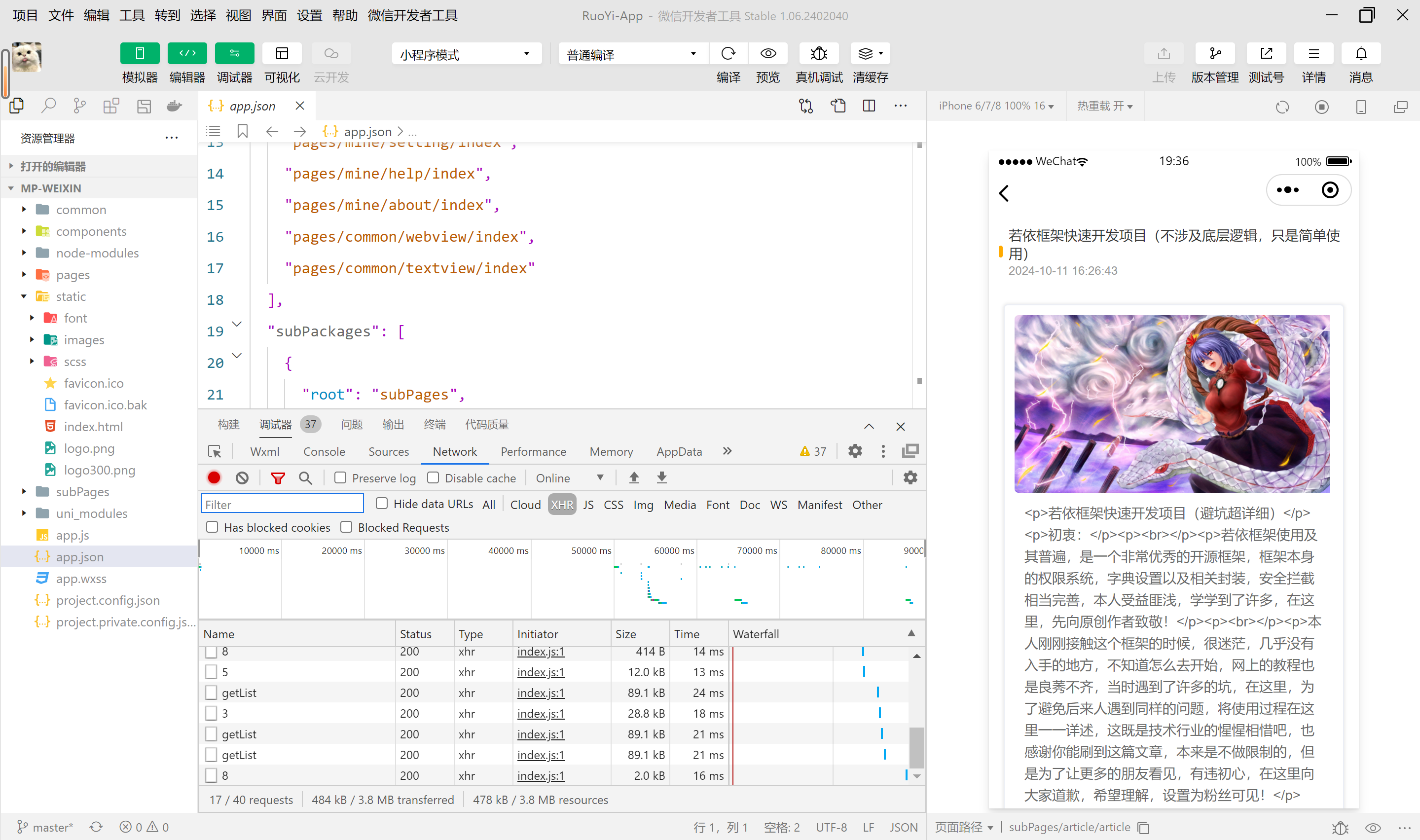
Task: Click the 编译 refresh icon
Action: point(728,54)
